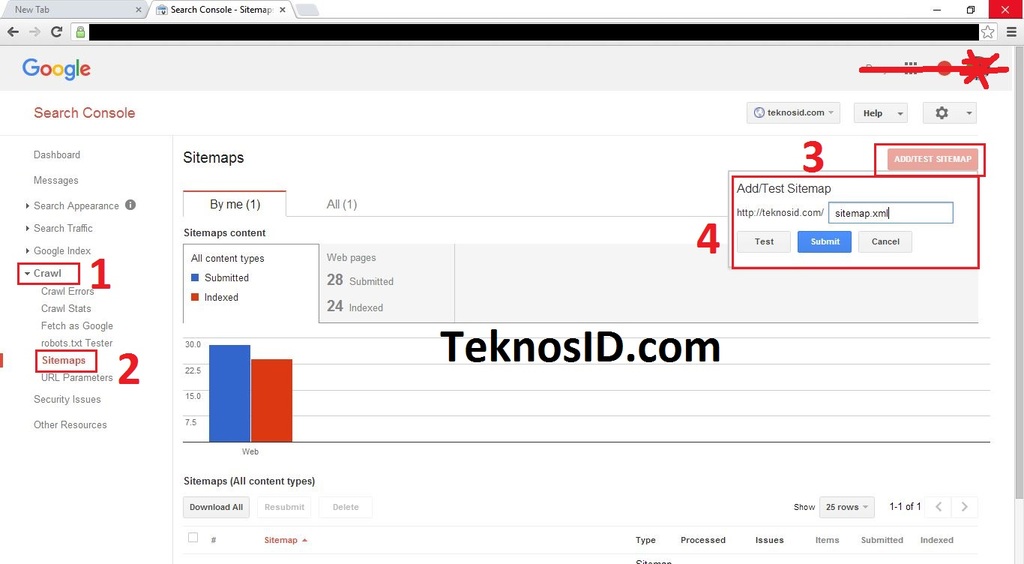Expand the Search Appearance section
The image size is (1024, 564).
click(x=27, y=206)
